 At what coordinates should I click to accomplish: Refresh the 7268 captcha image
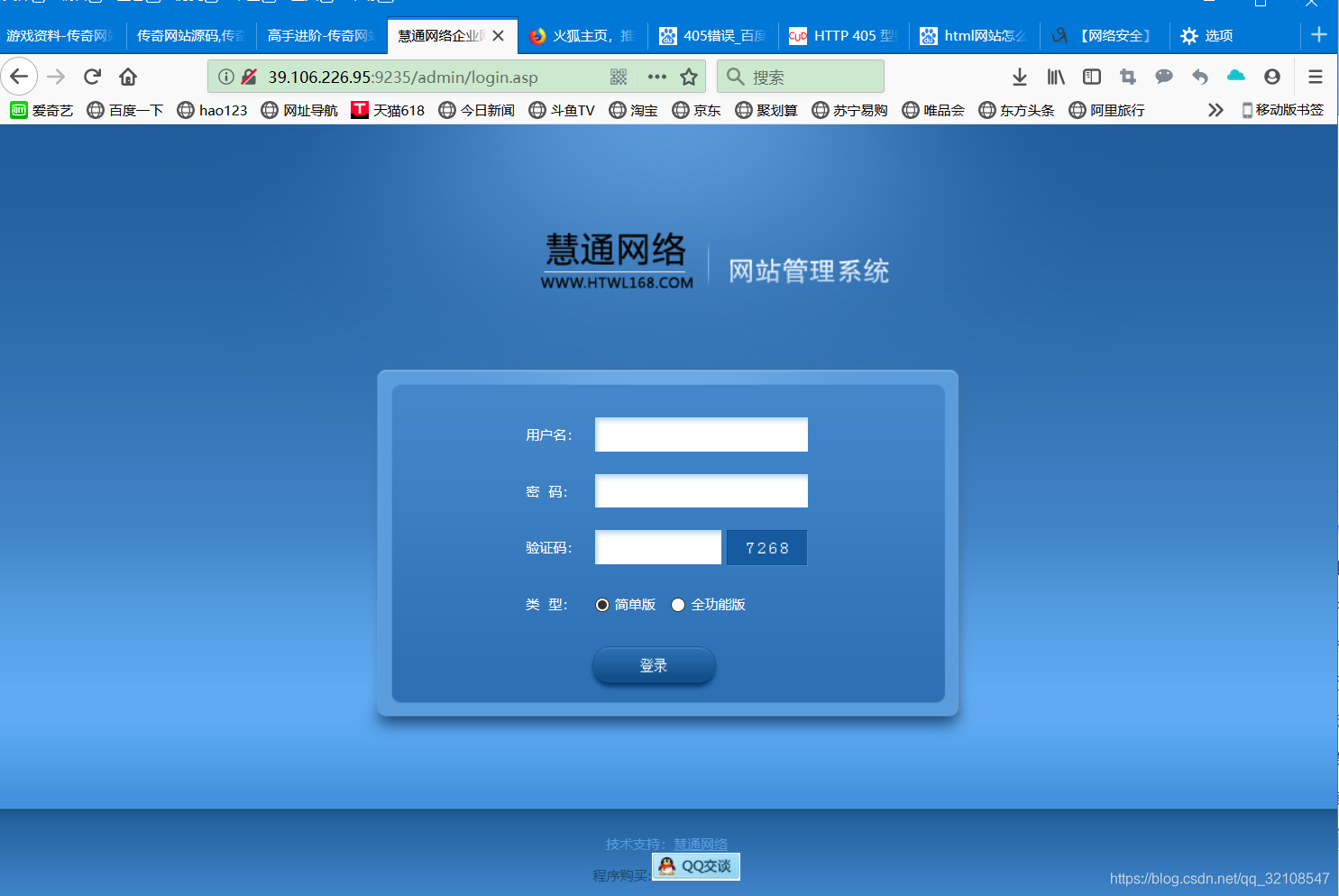(766, 548)
